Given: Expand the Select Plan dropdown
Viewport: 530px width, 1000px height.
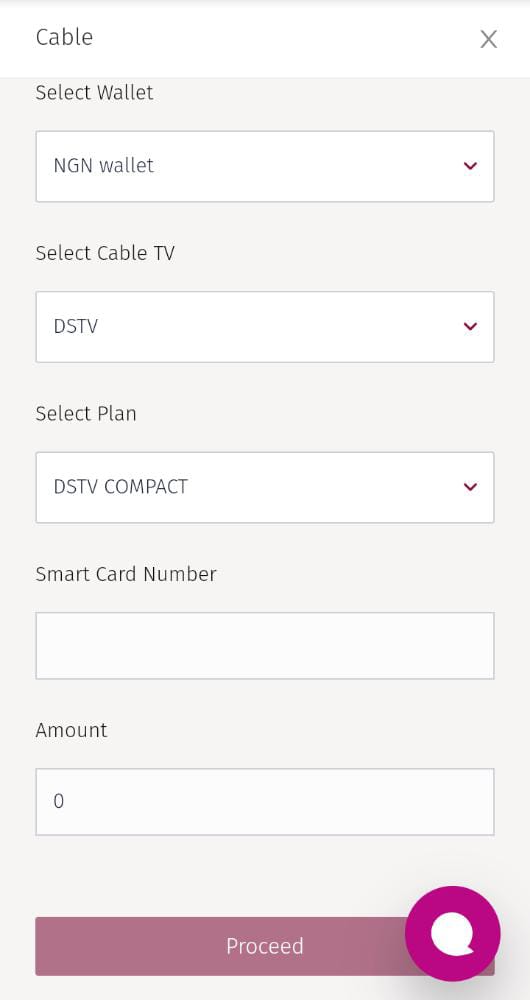Looking at the screenshot, I should pyautogui.click(x=265, y=488).
